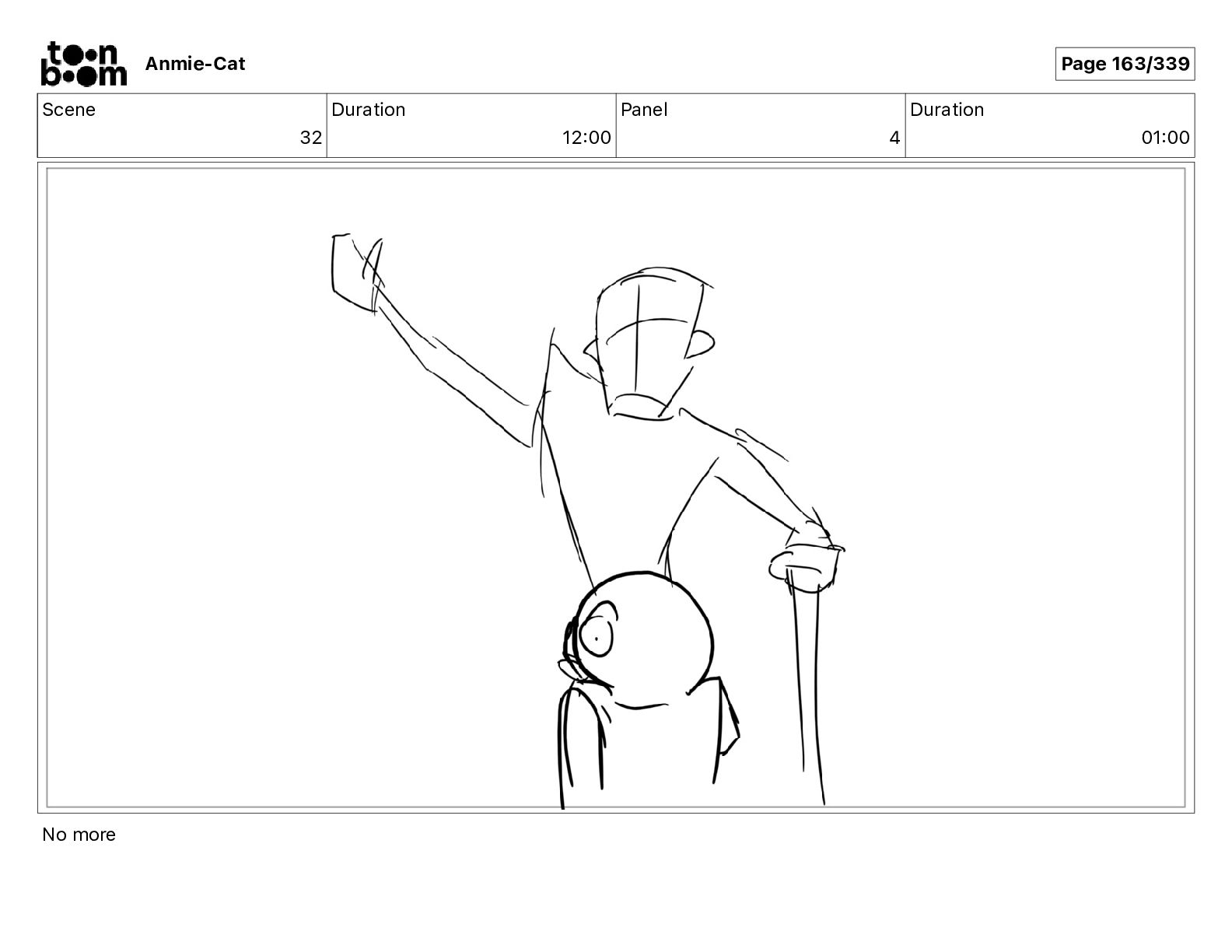Select the scene duration value '12:00'
This screenshot has width=1232, height=952.
[x=586, y=138]
